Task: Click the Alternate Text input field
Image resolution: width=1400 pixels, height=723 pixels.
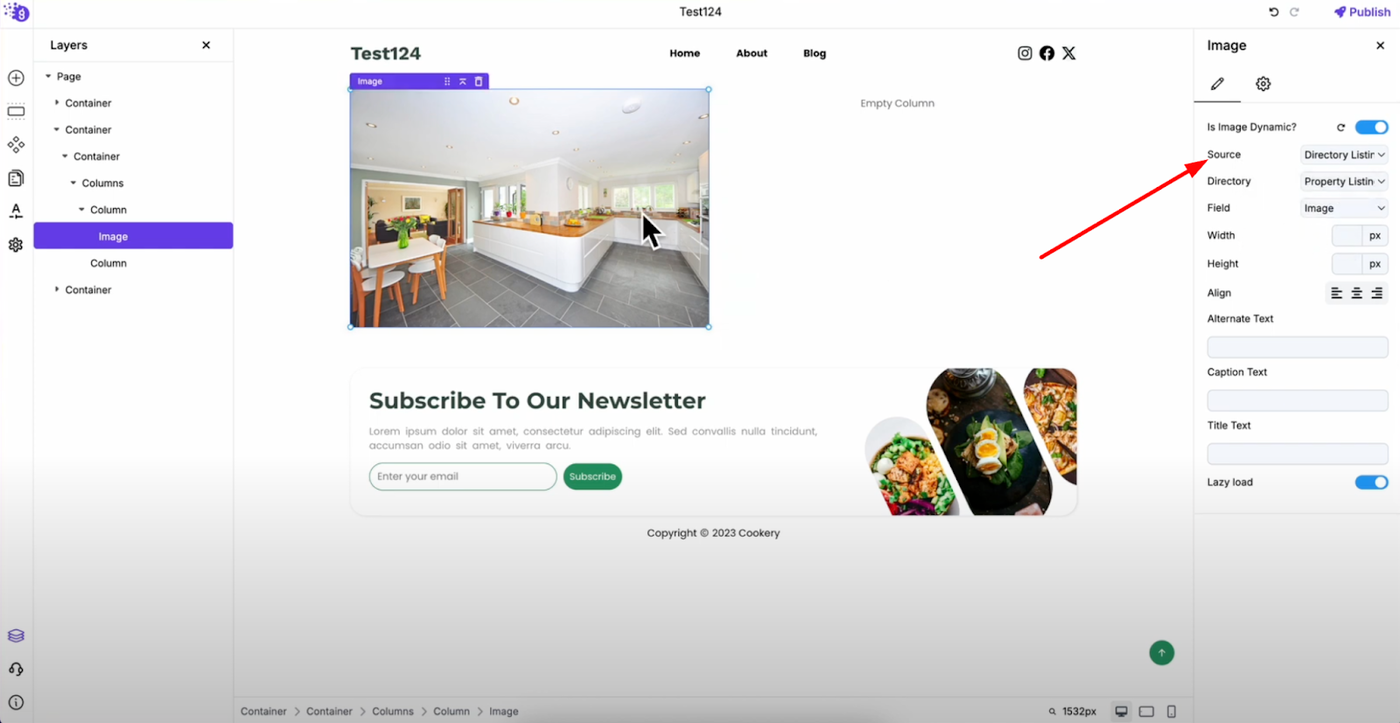Action: pyautogui.click(x=1297, y=347)
